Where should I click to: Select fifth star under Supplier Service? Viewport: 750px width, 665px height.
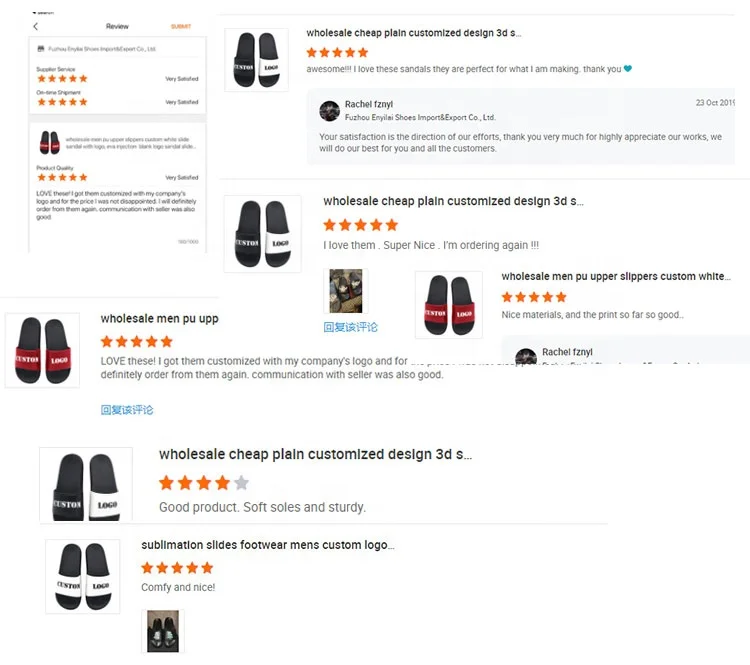pyautogui.click(x=84, y=78)
